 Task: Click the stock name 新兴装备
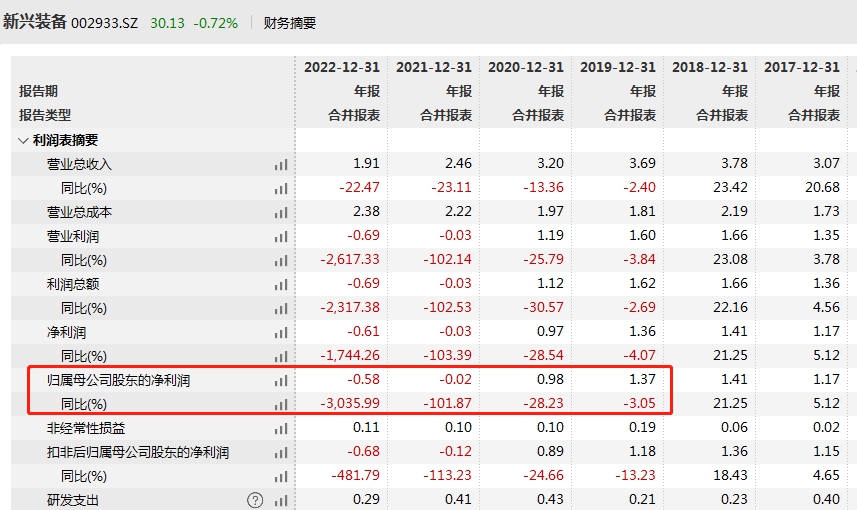[34, 22]
